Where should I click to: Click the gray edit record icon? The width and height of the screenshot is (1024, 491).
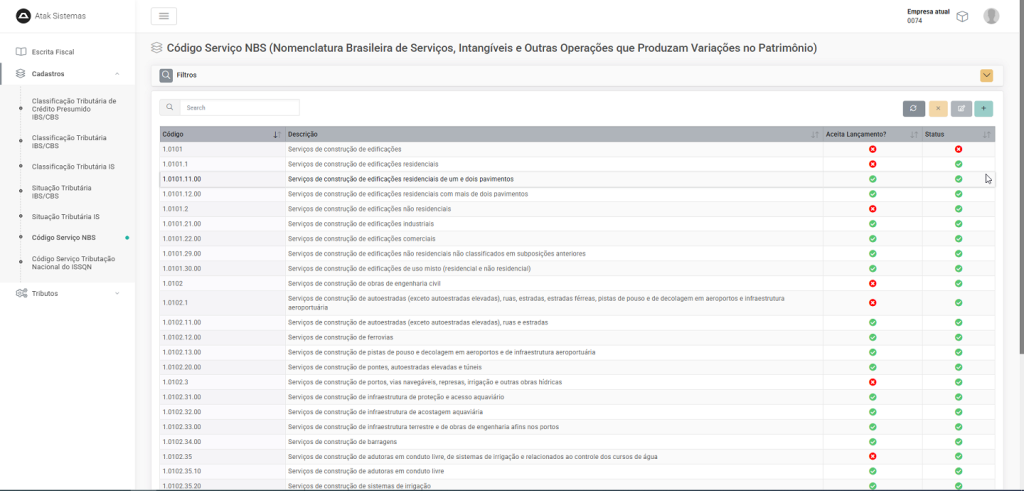[961, 108]
